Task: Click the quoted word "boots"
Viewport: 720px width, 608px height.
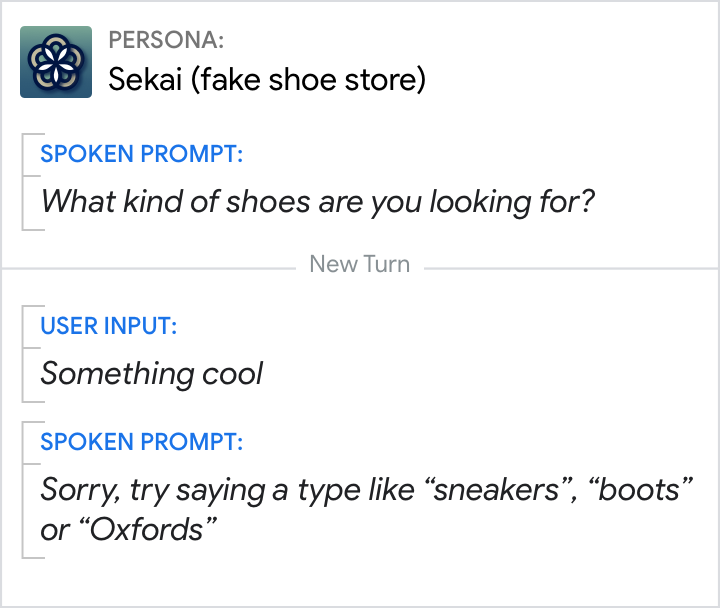Action: 640,490
